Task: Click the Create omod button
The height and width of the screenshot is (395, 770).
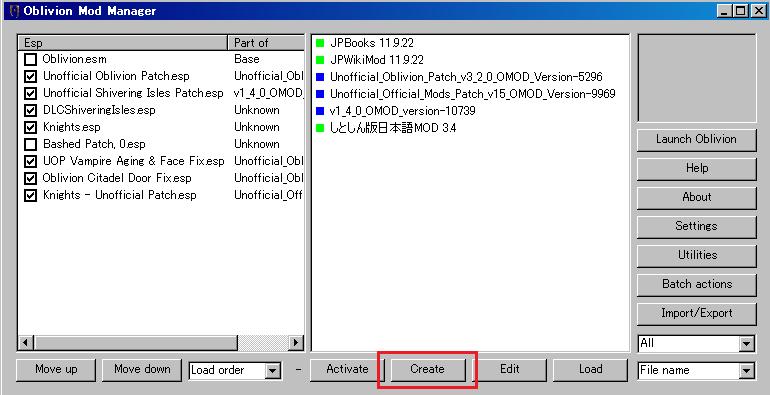Action: pos(427,370)
